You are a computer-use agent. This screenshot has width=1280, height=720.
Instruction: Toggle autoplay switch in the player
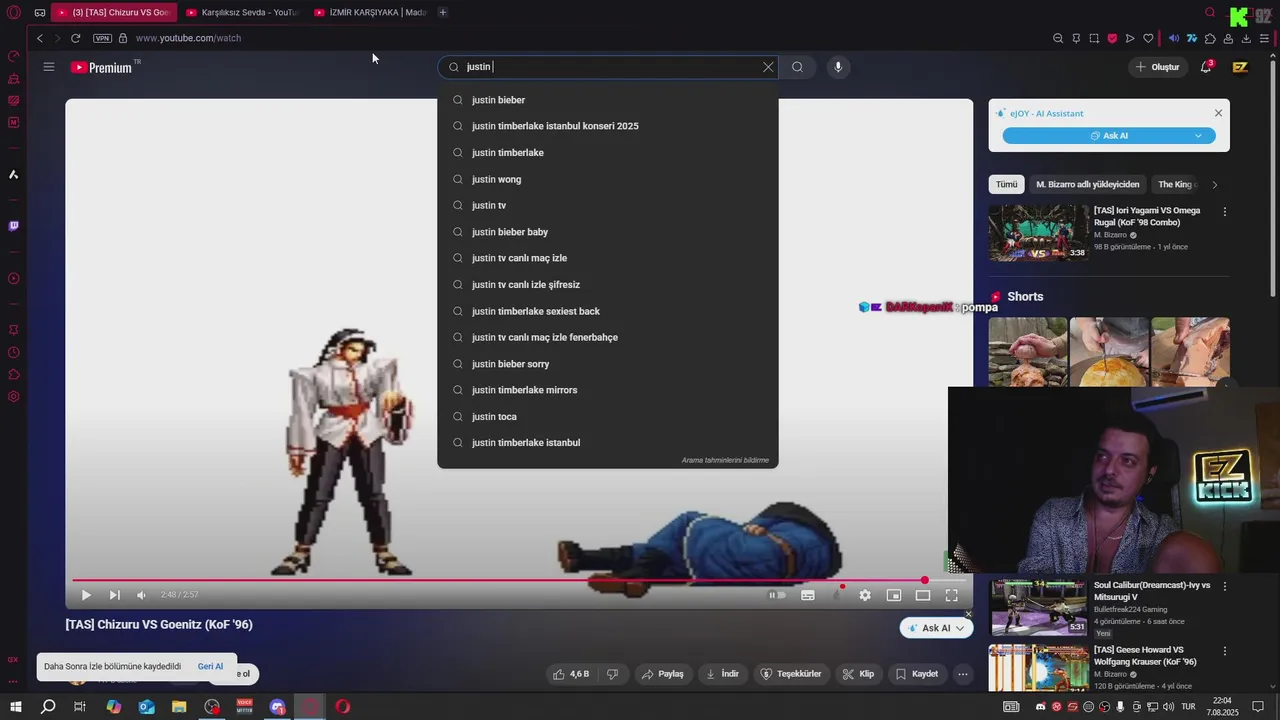pyautogui.click(x=776, y=595)
